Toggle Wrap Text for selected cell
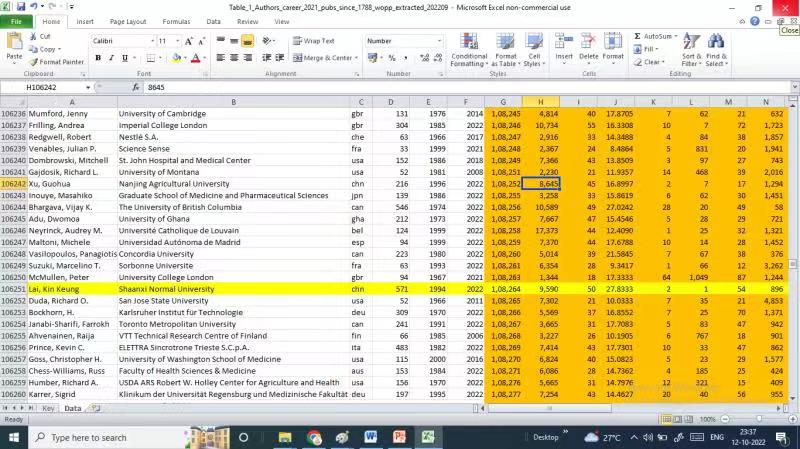Screen dimensions: 800x449 314,41
